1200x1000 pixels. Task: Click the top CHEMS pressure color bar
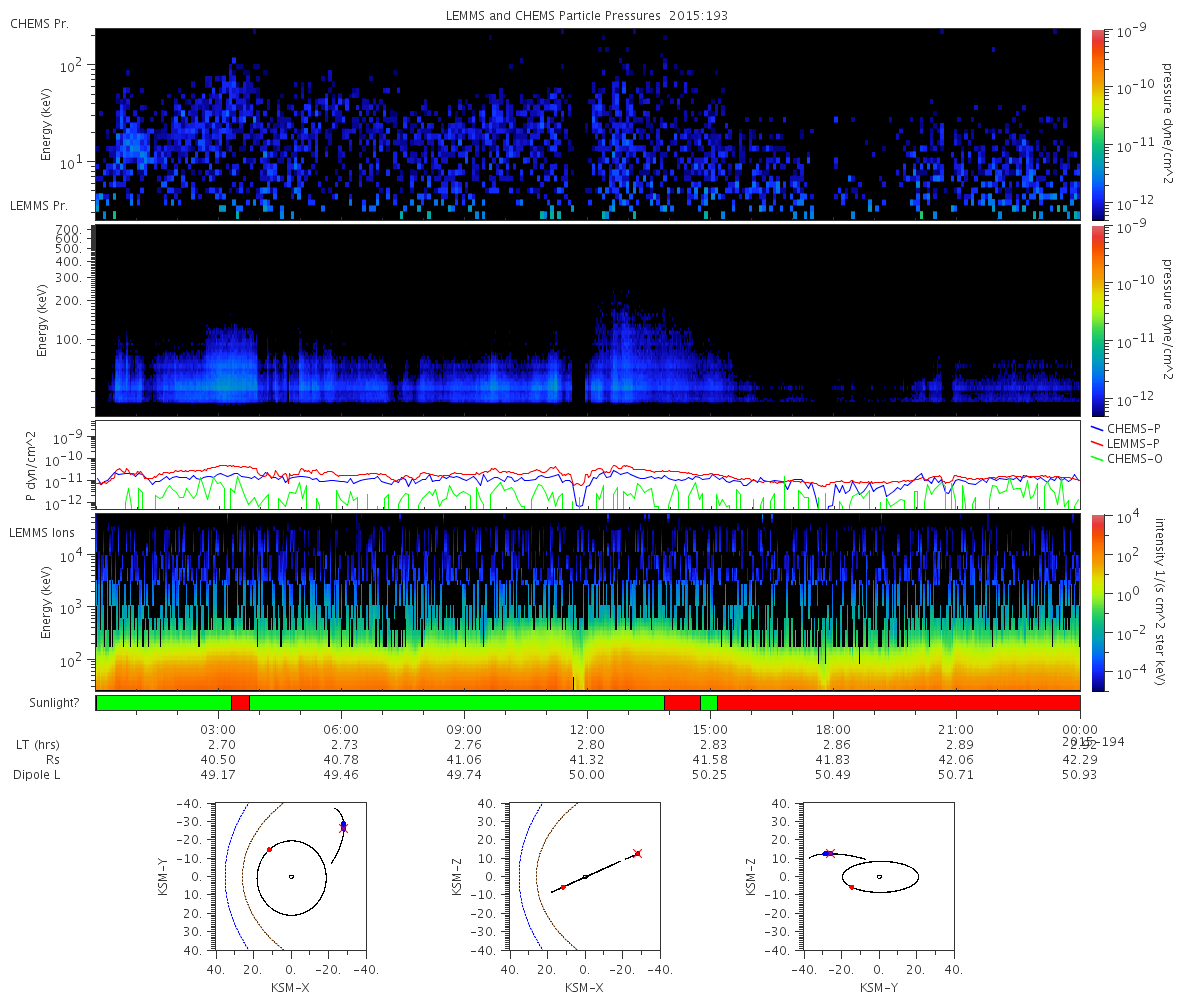click(x=1098, y=123)
